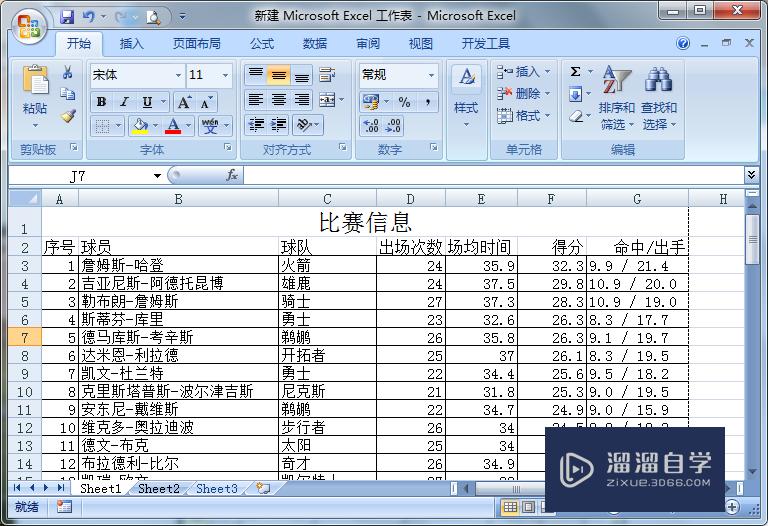Screen dimensions: 768x526
Task: Open the 插入 ribbon tab
Action: tap(132, 44)
